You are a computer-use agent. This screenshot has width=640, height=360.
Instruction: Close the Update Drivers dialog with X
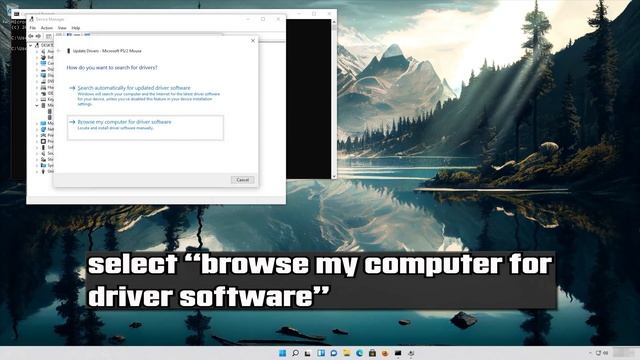tap(253, 41)
